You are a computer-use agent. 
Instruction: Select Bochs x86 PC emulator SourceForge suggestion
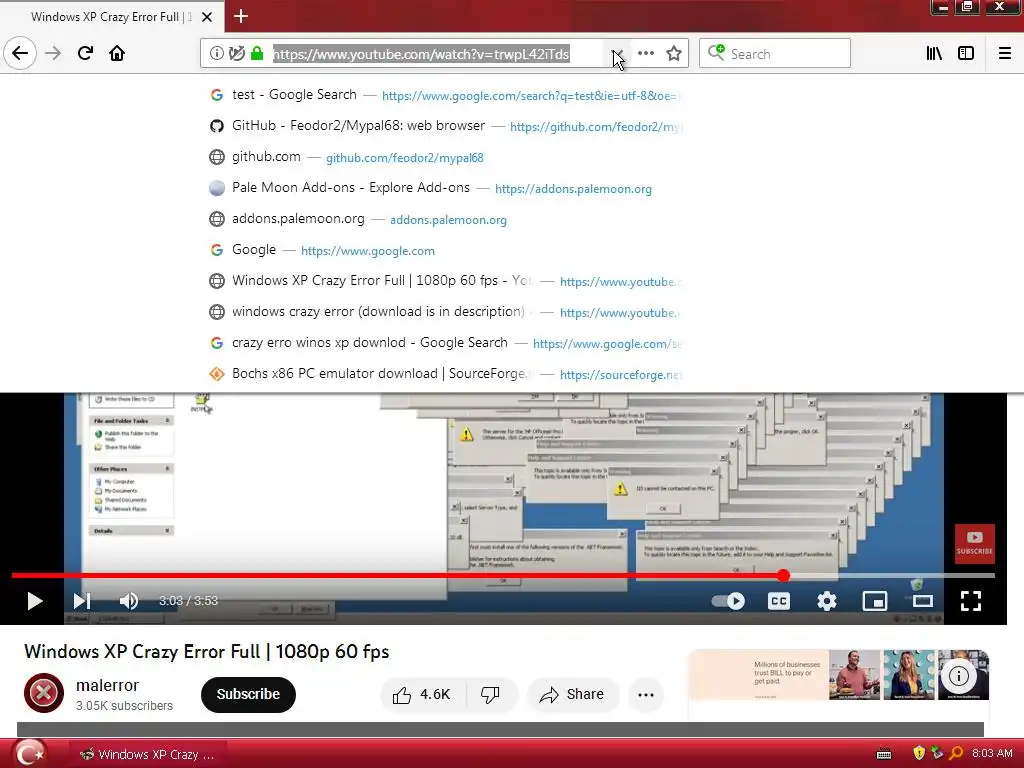[444, 374]
